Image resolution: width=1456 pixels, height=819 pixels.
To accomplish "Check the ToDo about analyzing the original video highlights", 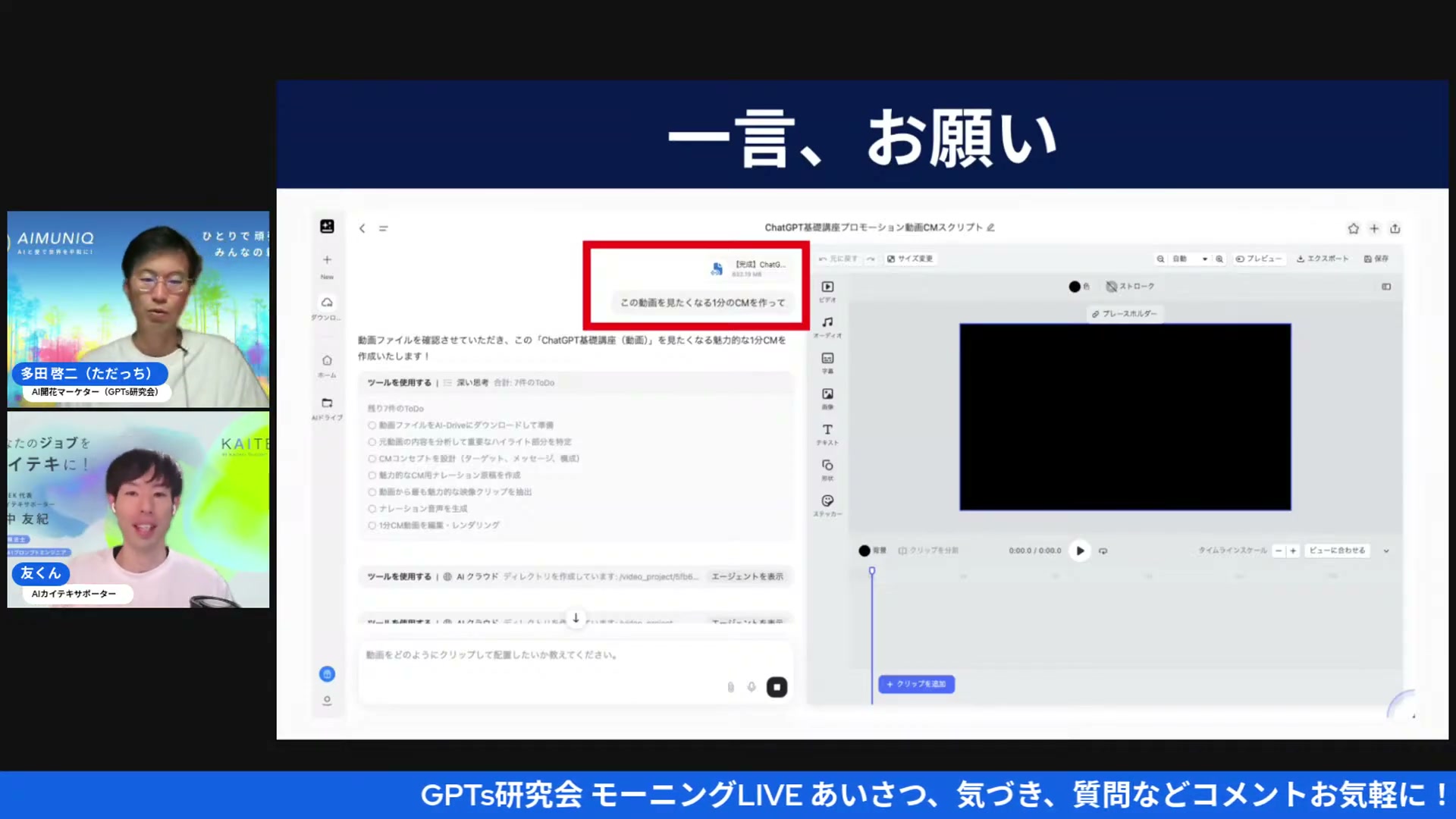I will pyautogui.click(x=372, y=442).
